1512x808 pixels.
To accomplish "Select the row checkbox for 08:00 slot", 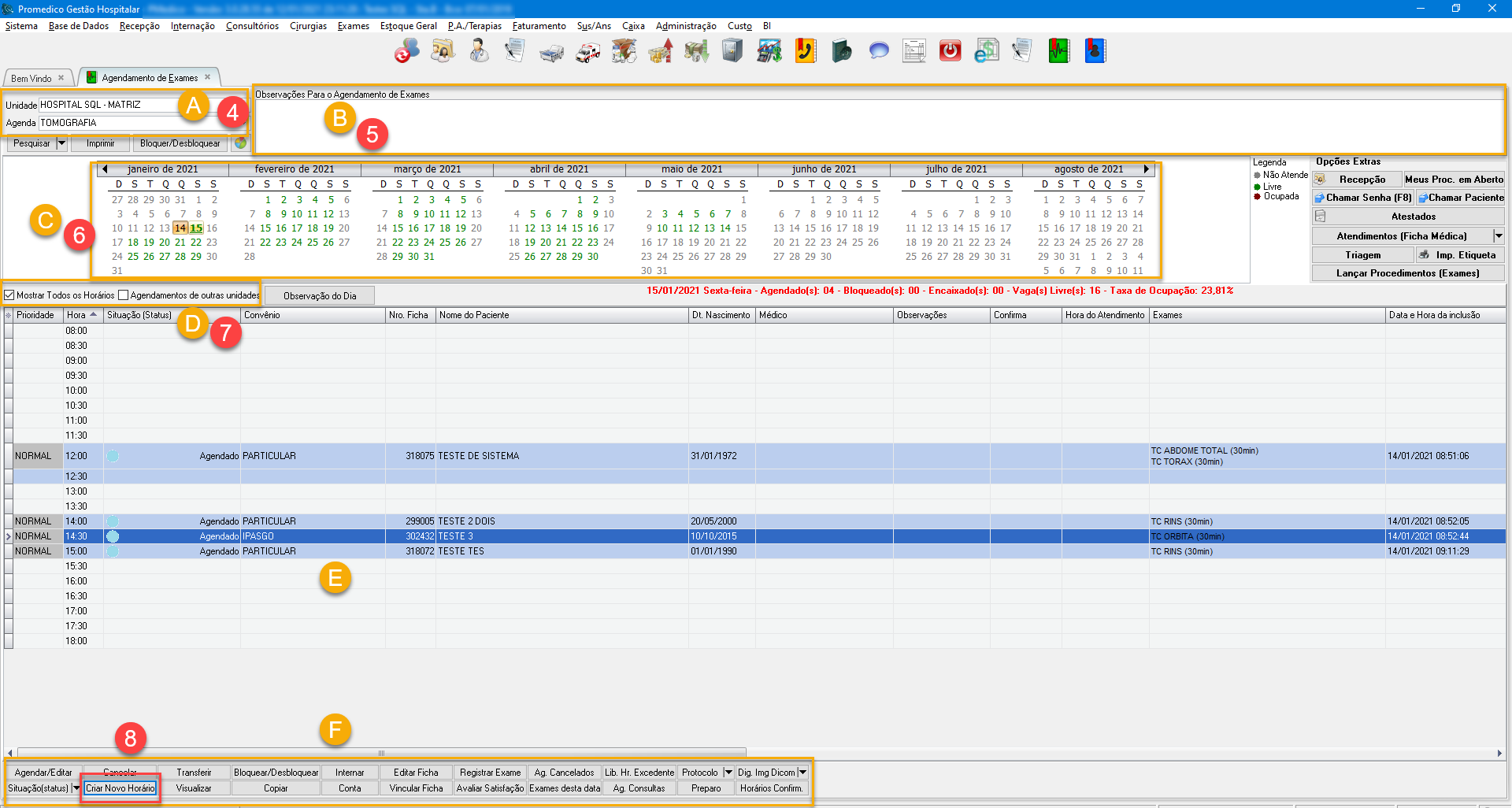I will (9, 331).
